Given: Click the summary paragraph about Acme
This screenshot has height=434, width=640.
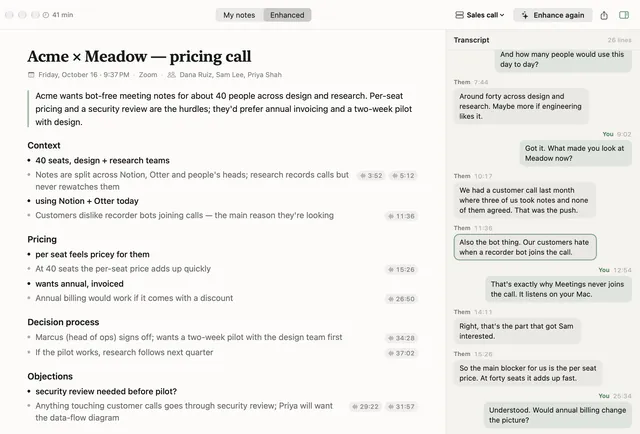Looking at the screenshot, I should [x=224, y=109].
